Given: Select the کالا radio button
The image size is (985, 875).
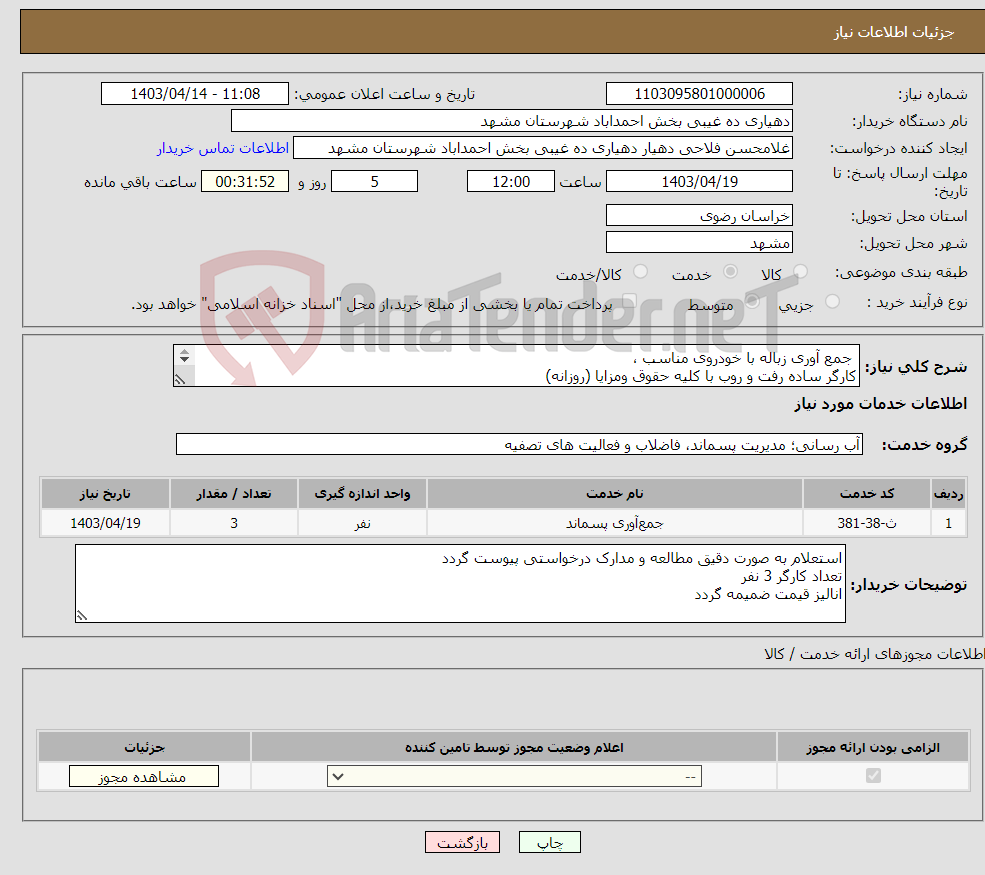Looking at the screenshot, I should [x=800, y=272].
